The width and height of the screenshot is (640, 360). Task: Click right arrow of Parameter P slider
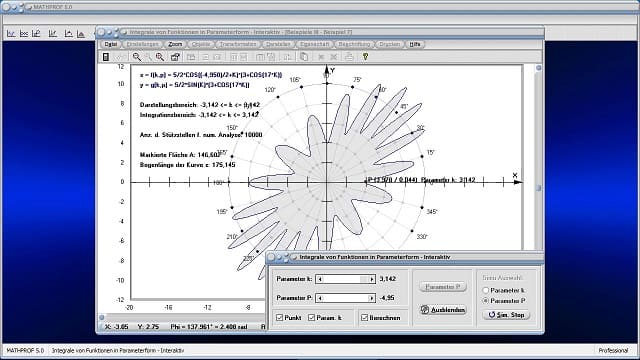click(x=371, y=298)
